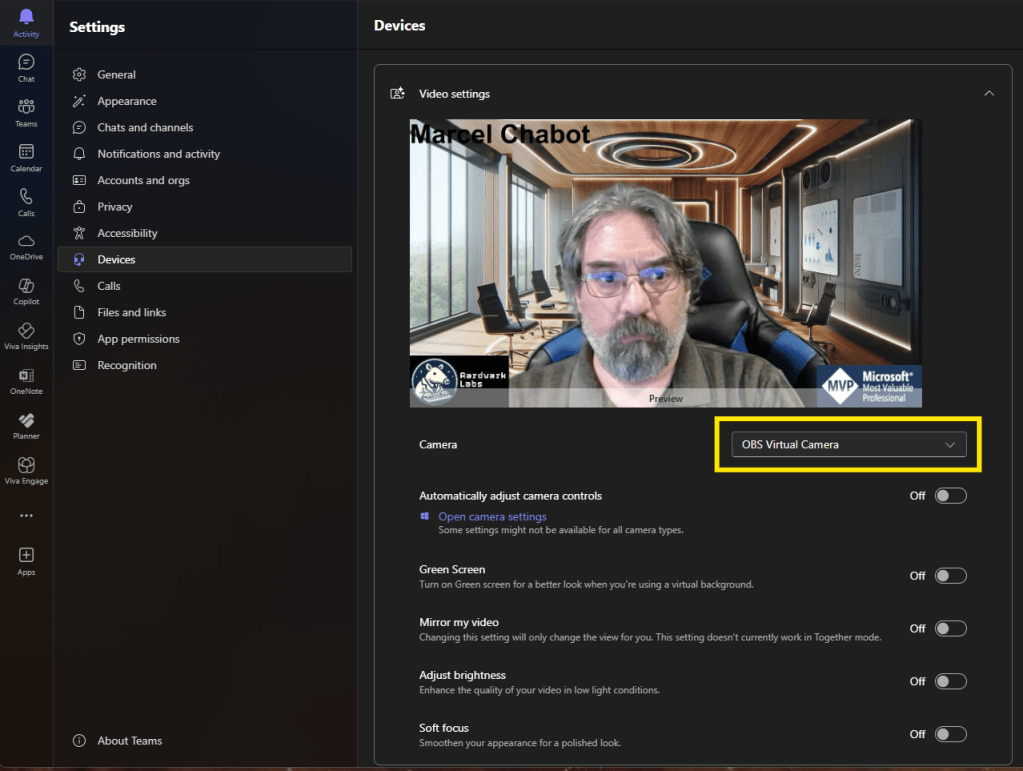Enable the Soft focus toggle
The width and height of the screenshot is (1023, 771).
[950, 734]
